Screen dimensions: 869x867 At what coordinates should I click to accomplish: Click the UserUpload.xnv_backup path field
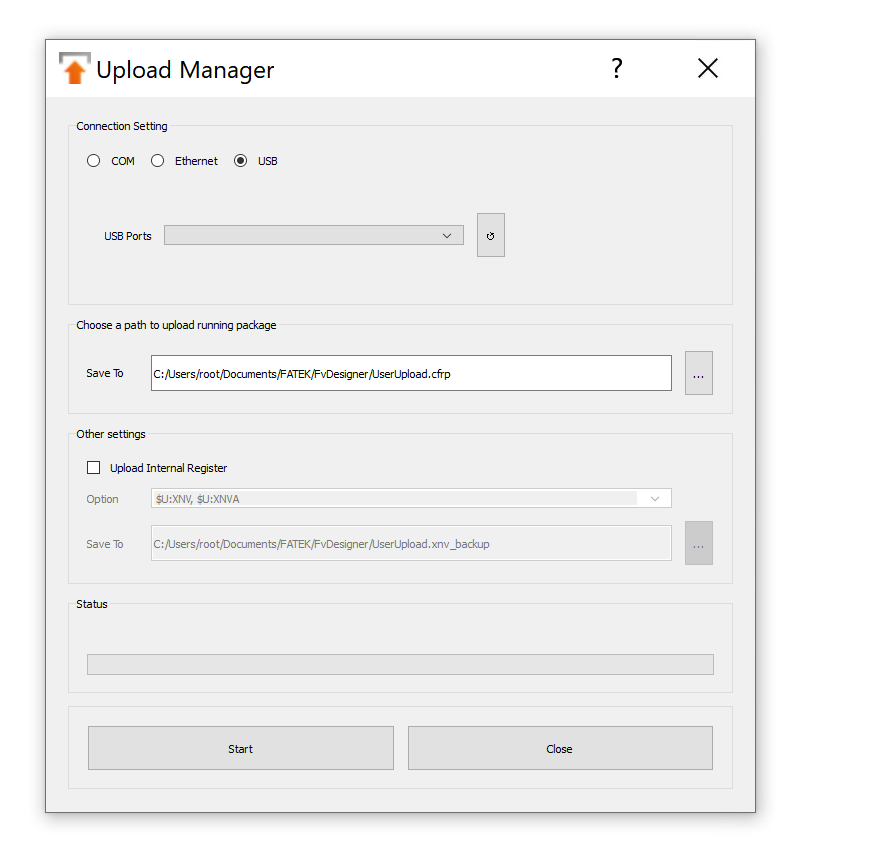(411, 544)
